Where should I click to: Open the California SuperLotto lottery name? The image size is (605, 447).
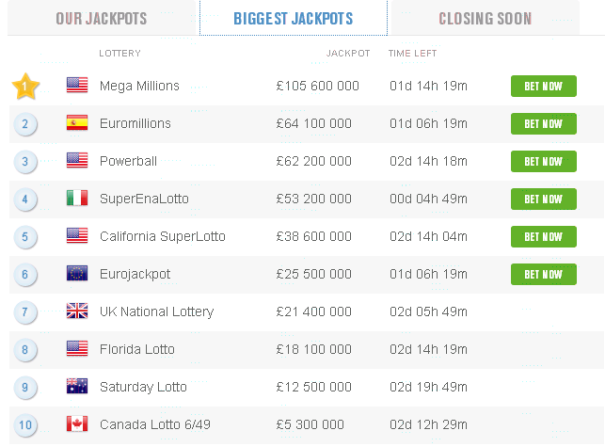pos(162,236)
